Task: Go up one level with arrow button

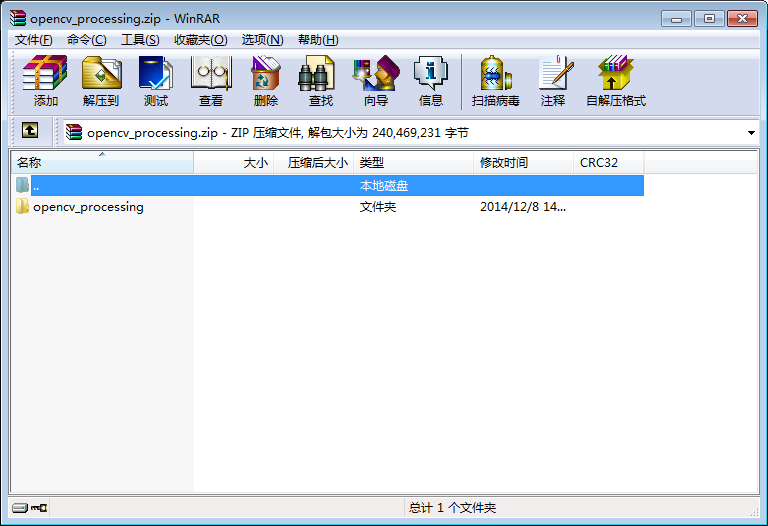Action: point(30,131)
